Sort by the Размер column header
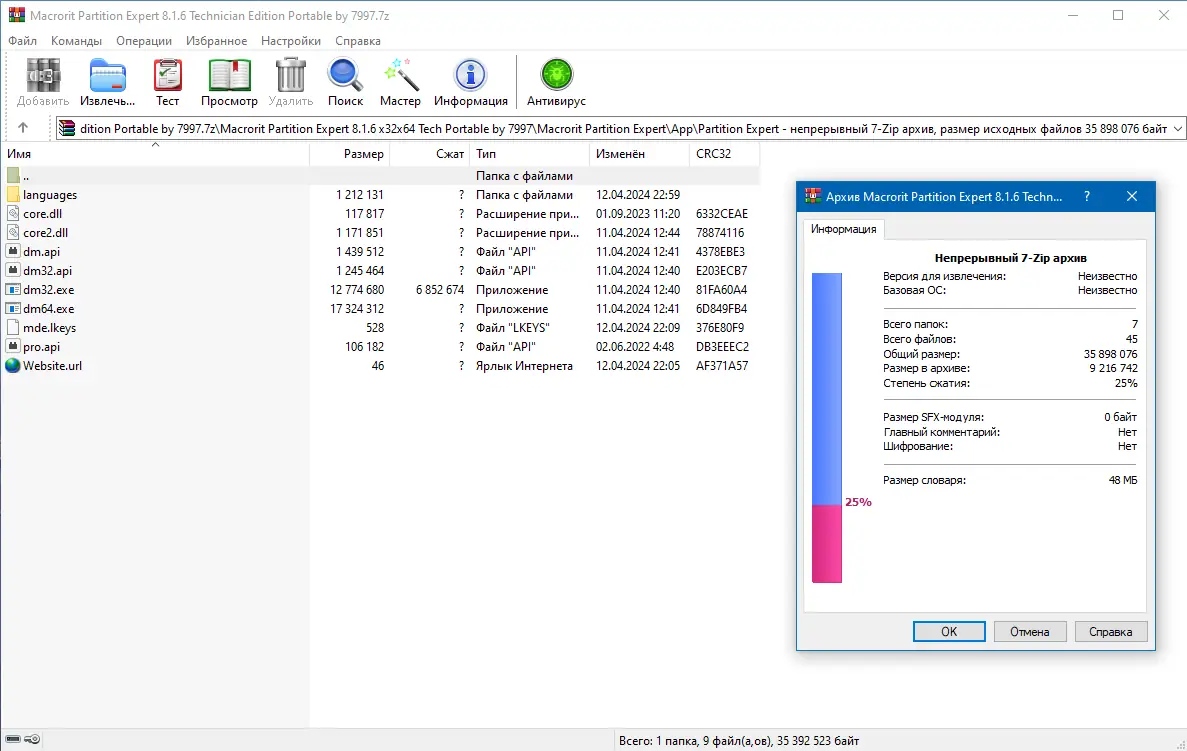 click(350, 154)
